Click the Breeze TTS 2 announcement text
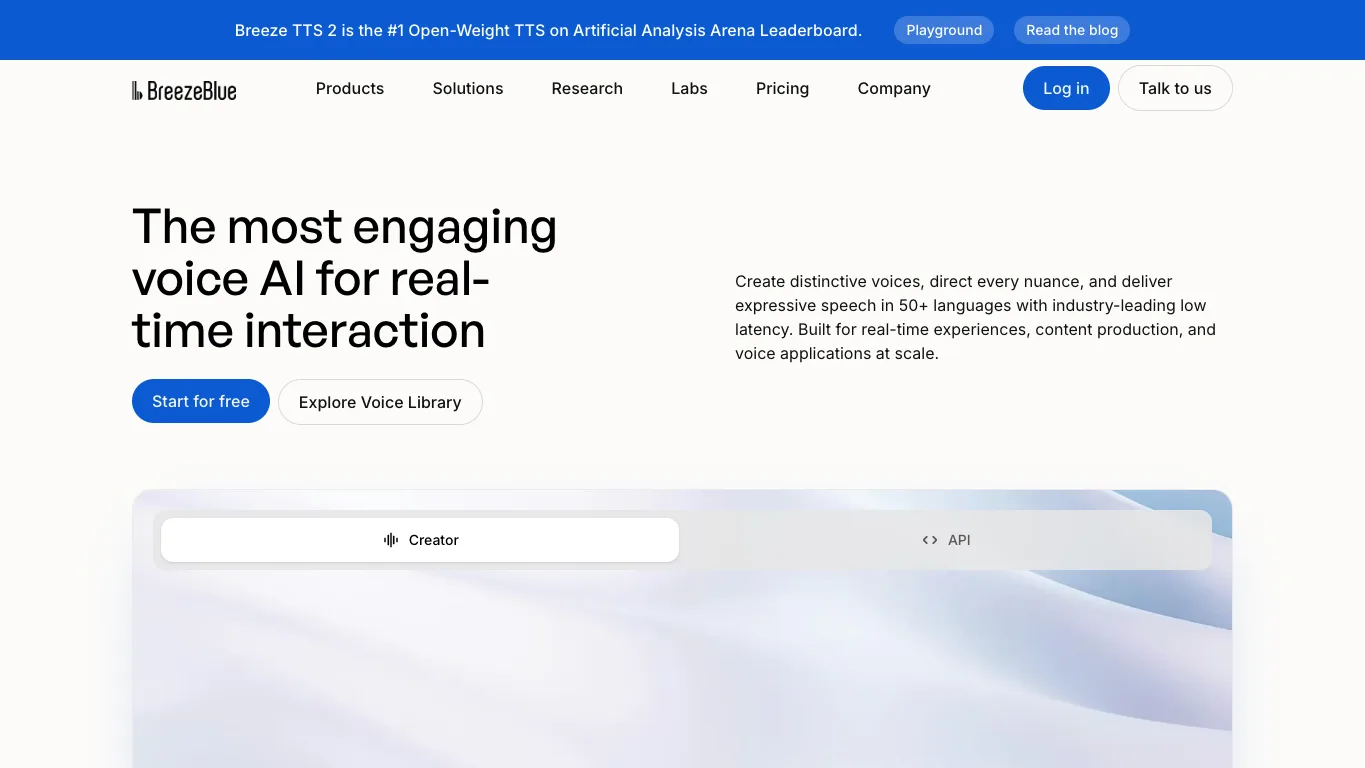The height and width of the screenshot is (768, 1365). point(548,30)
